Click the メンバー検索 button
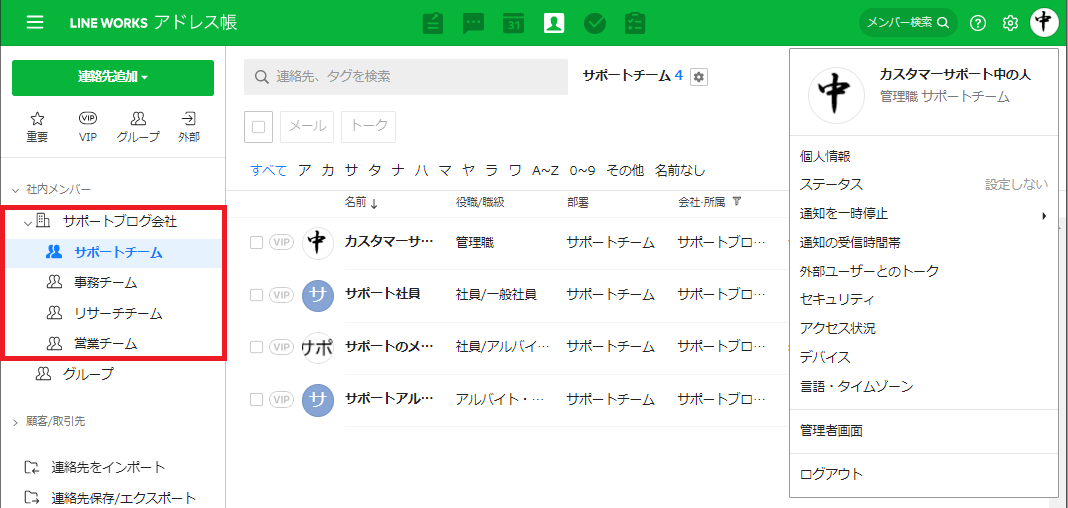 click(907, 22)
